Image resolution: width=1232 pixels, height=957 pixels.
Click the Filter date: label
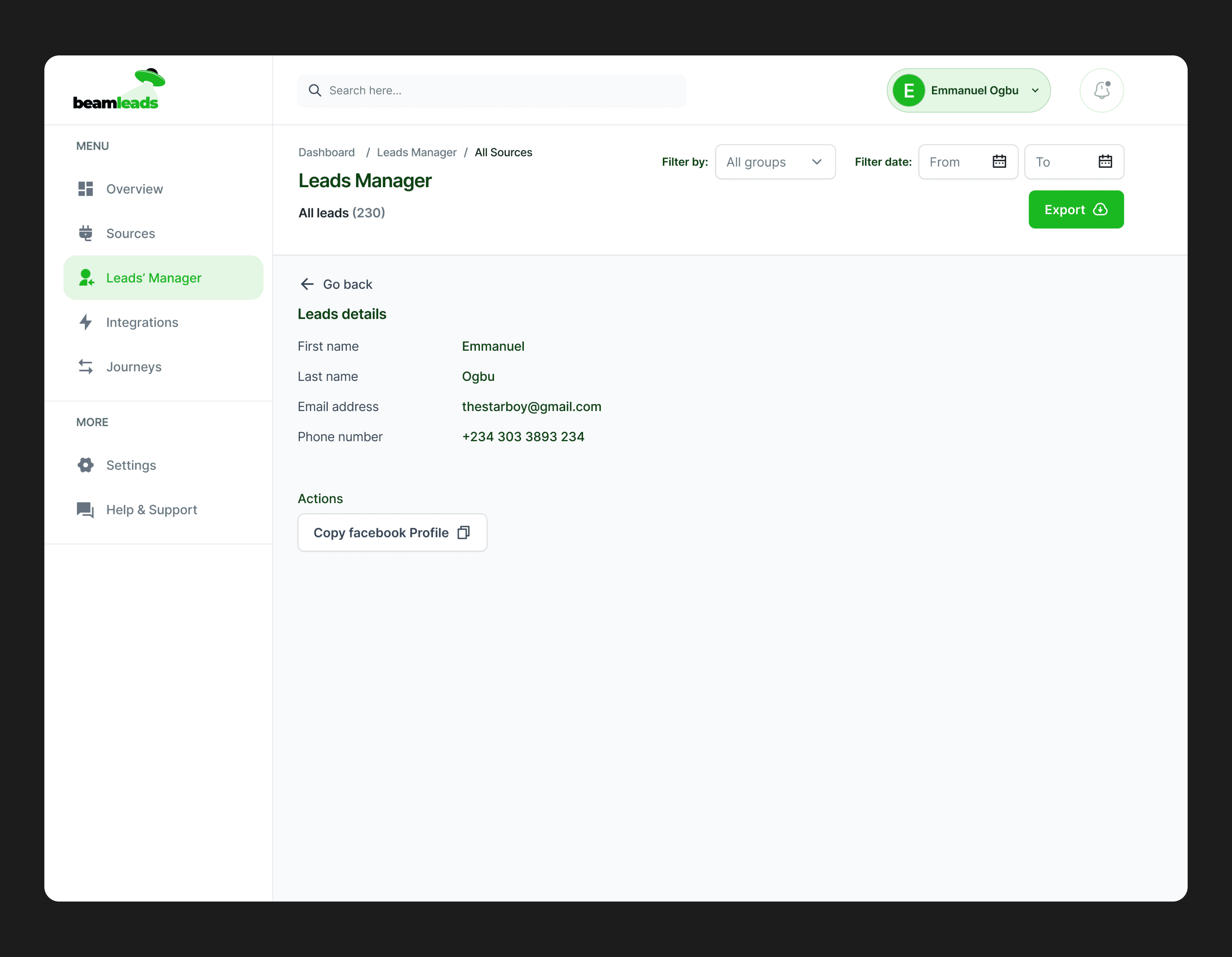[883, 162]
